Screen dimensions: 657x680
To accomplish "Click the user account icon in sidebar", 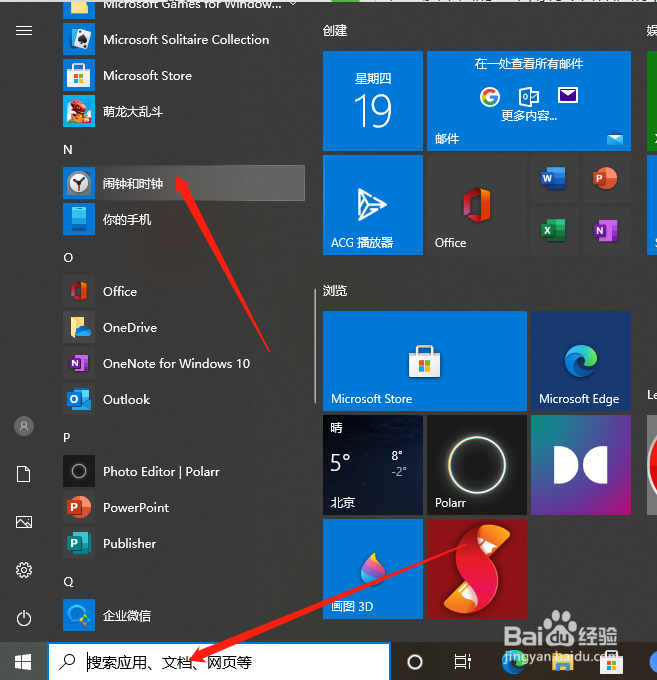I will [24, 426].
